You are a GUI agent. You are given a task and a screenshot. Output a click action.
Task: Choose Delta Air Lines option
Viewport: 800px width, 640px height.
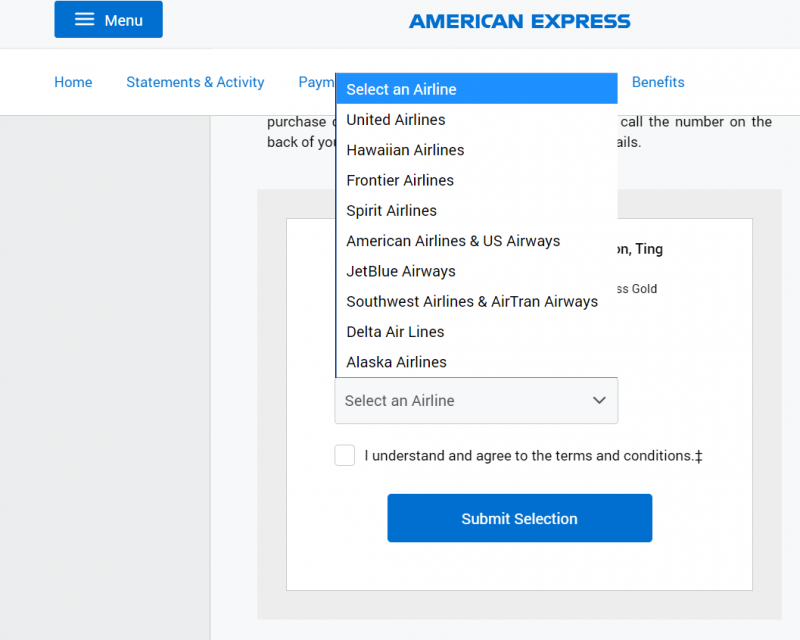click(x=395, y=332)
